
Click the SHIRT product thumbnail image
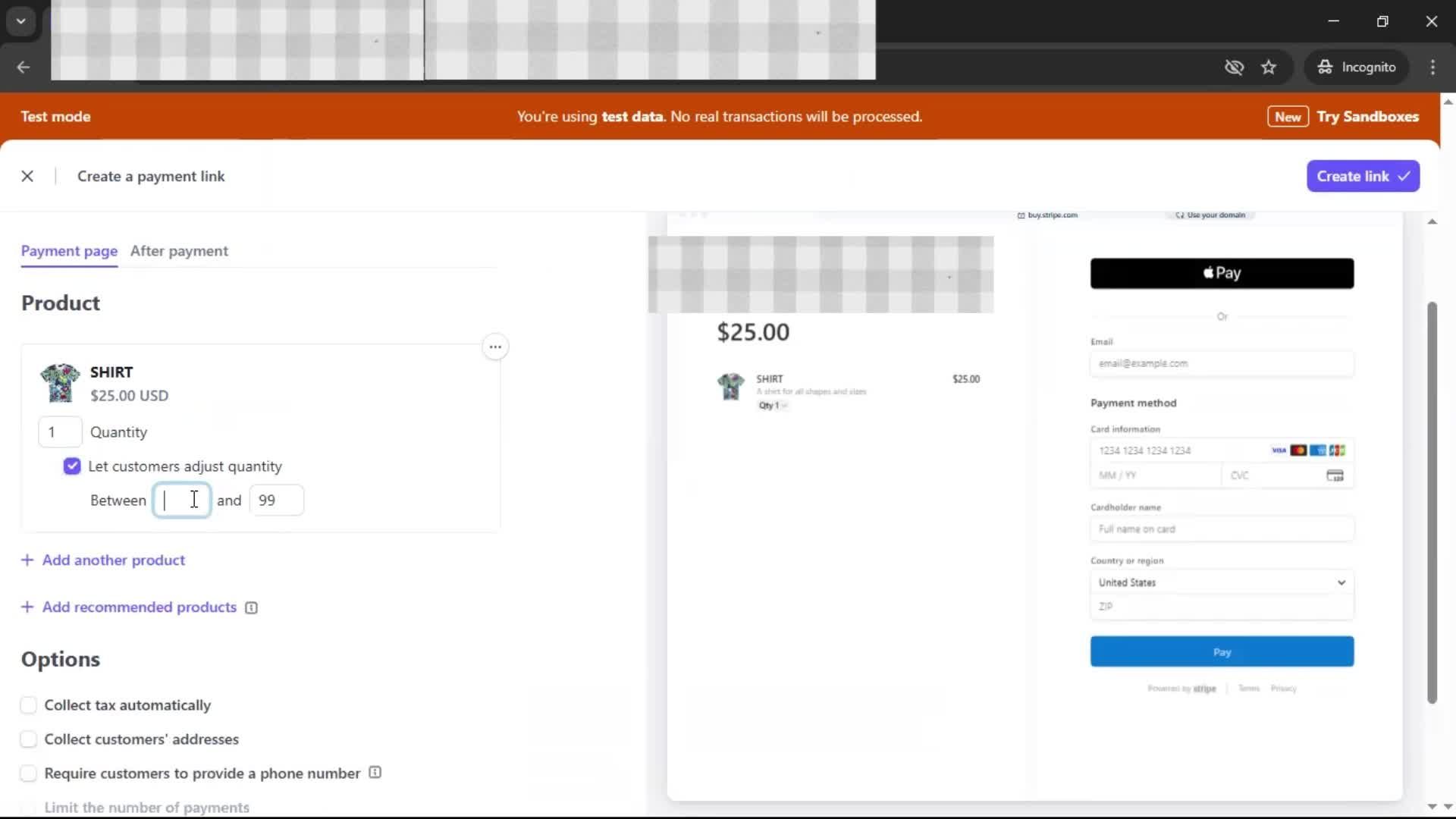[x=60, y=382]
